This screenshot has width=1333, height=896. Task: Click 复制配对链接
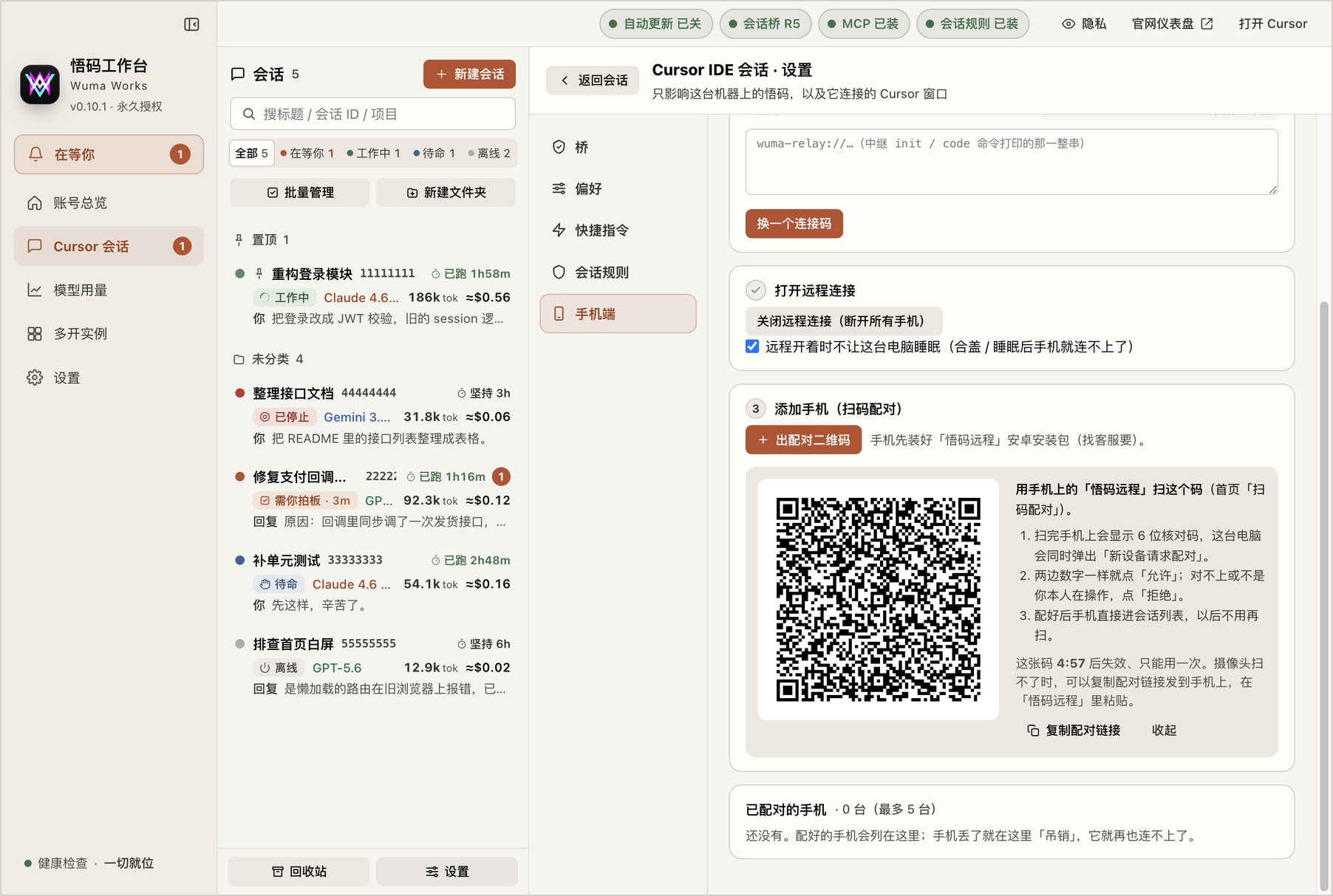pos(1074,730)
